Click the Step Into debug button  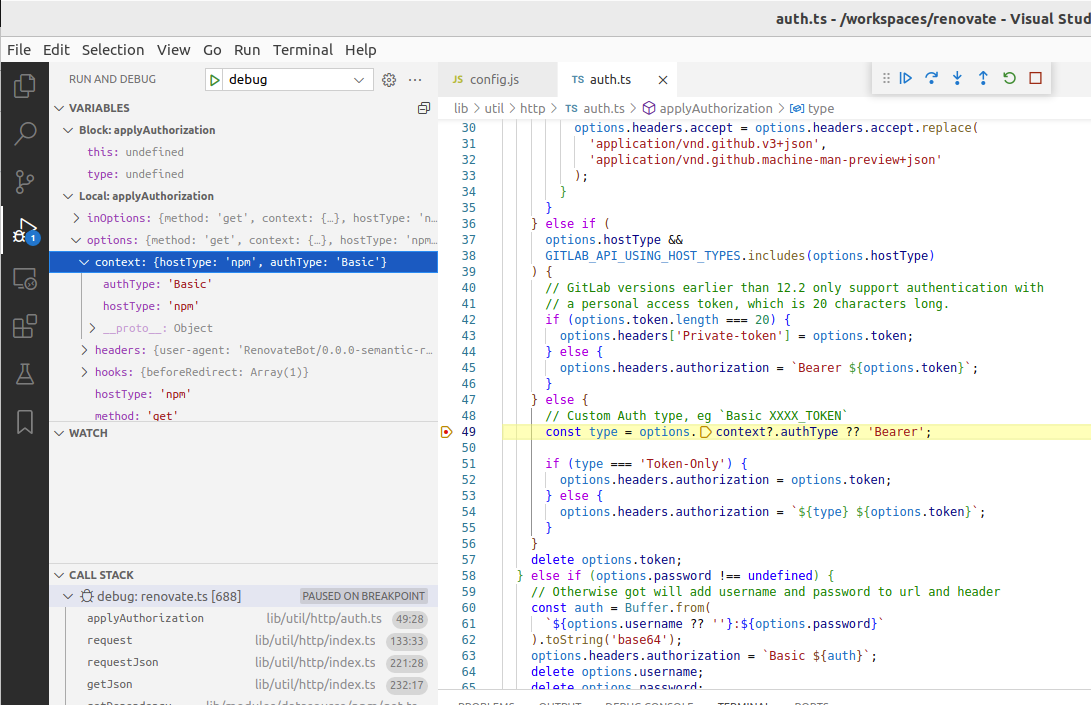pos(957,78)
